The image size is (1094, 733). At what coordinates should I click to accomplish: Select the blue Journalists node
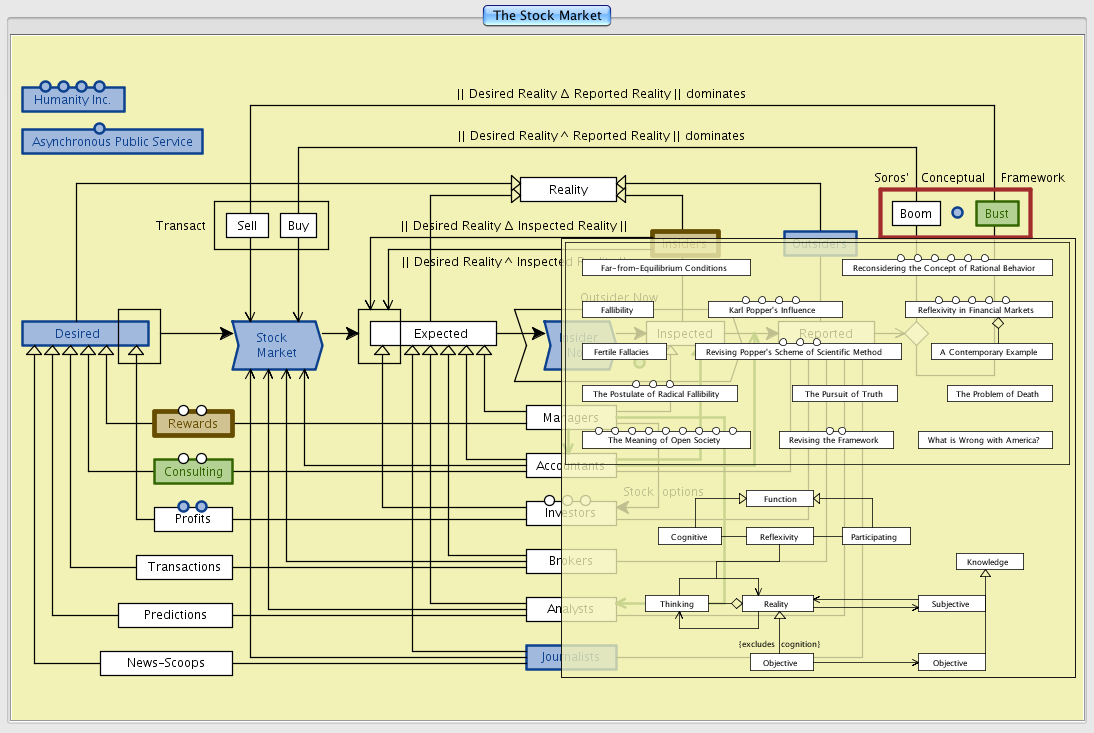point(571,657)
